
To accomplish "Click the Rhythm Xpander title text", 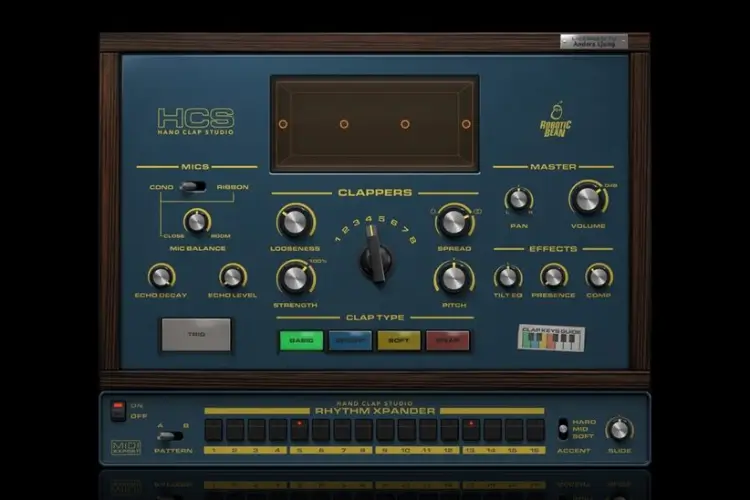I will [x=375, y=411].
